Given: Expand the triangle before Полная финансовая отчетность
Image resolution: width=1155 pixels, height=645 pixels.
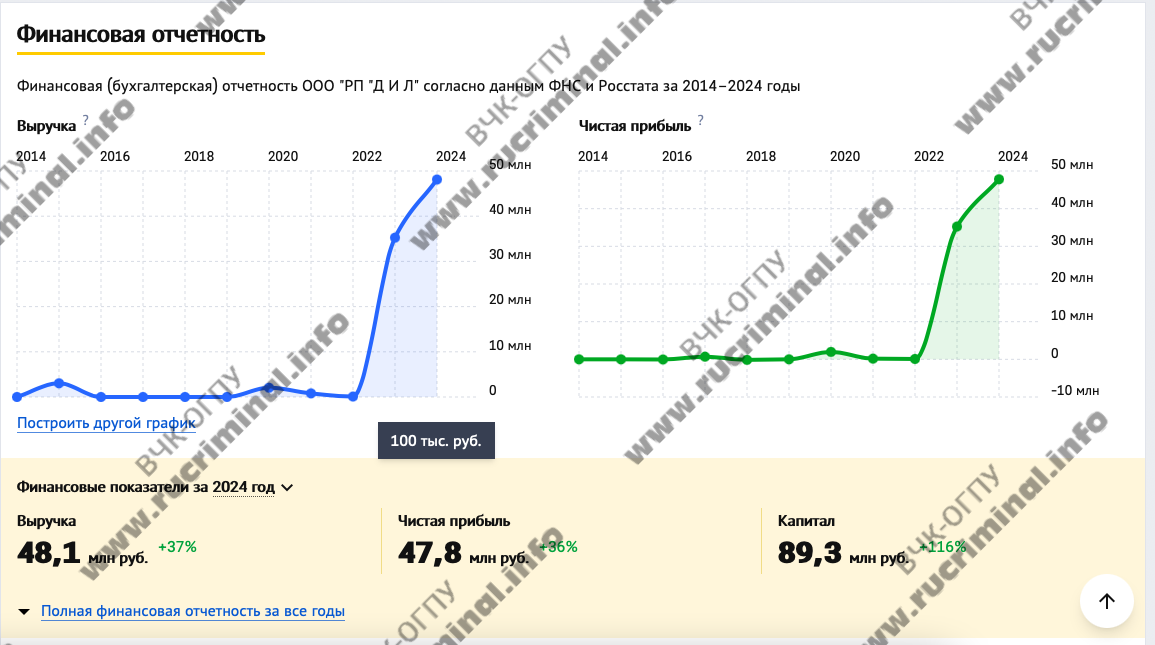Looking at the screenshot, I should click(24, 611).
